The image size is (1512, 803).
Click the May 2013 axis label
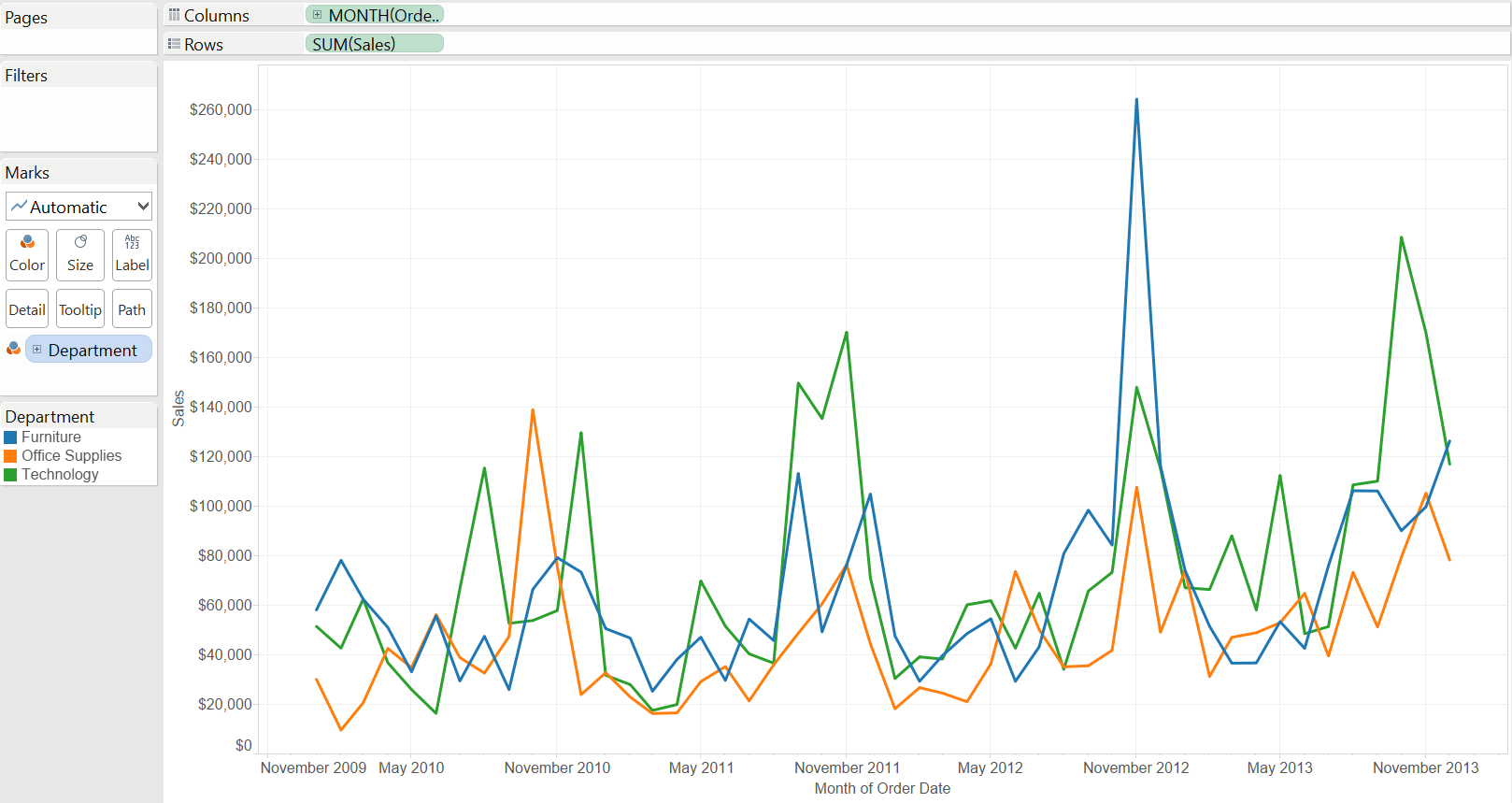[1280, 768]
